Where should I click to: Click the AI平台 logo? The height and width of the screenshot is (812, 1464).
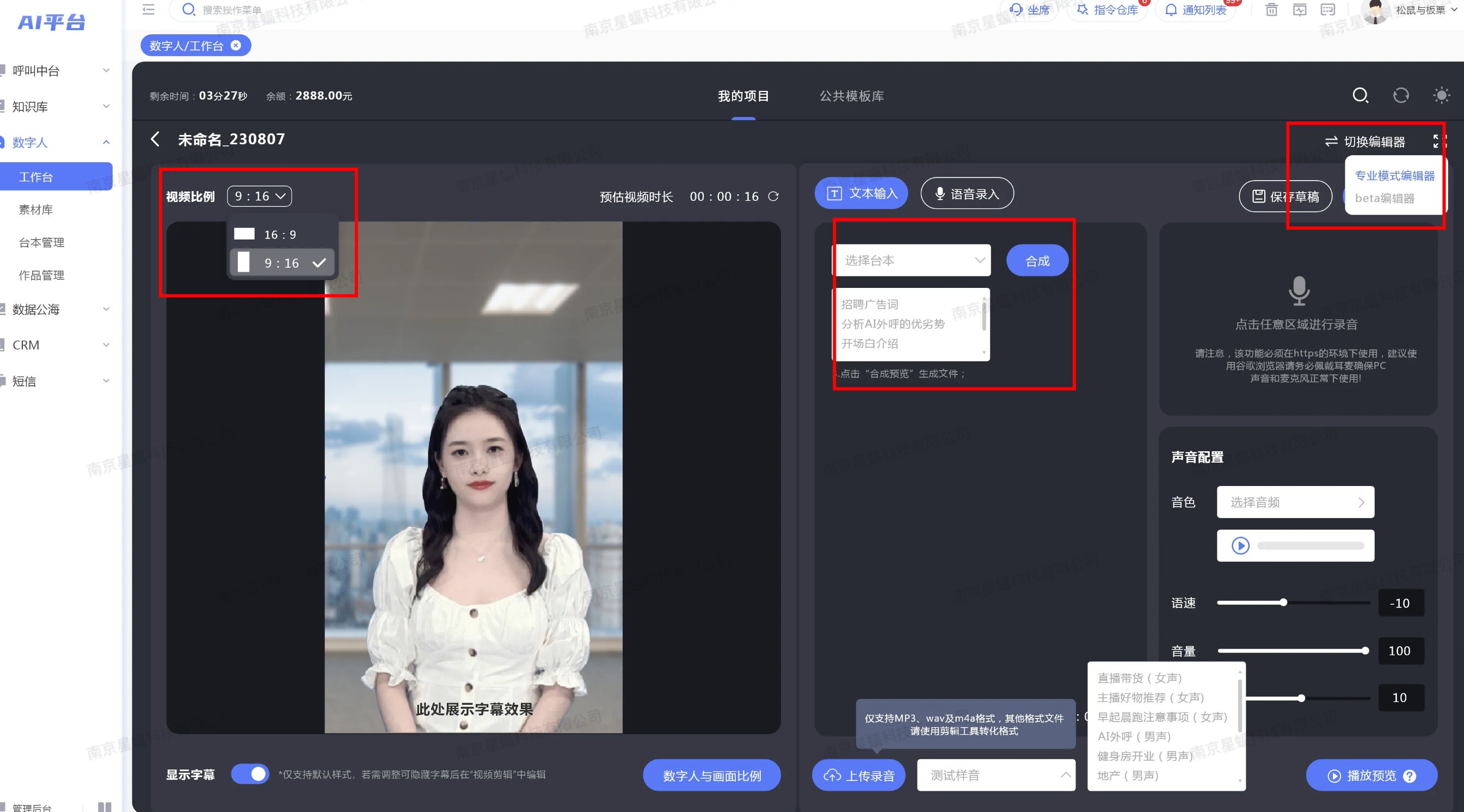pyautogui.click(x=51, y=22)
